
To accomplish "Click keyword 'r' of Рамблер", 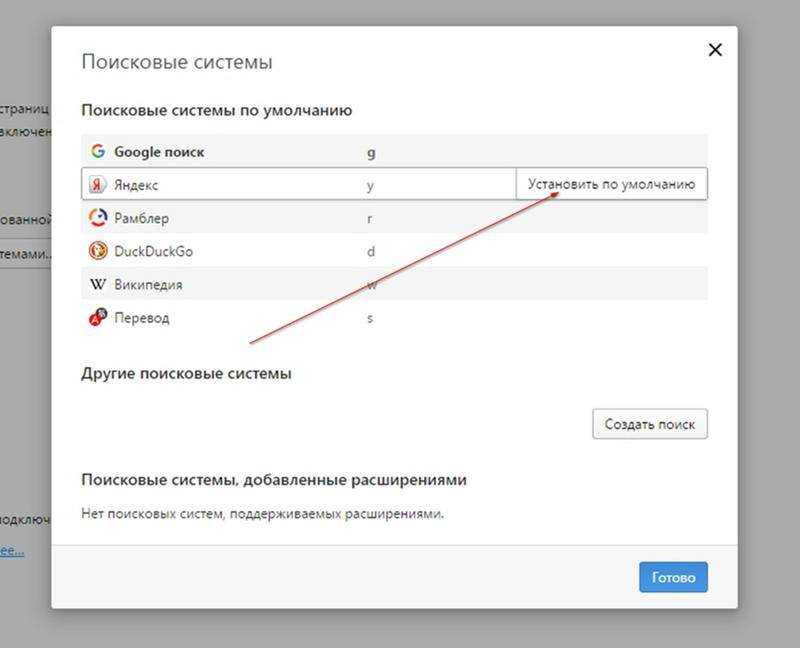I will pos(369,218).
